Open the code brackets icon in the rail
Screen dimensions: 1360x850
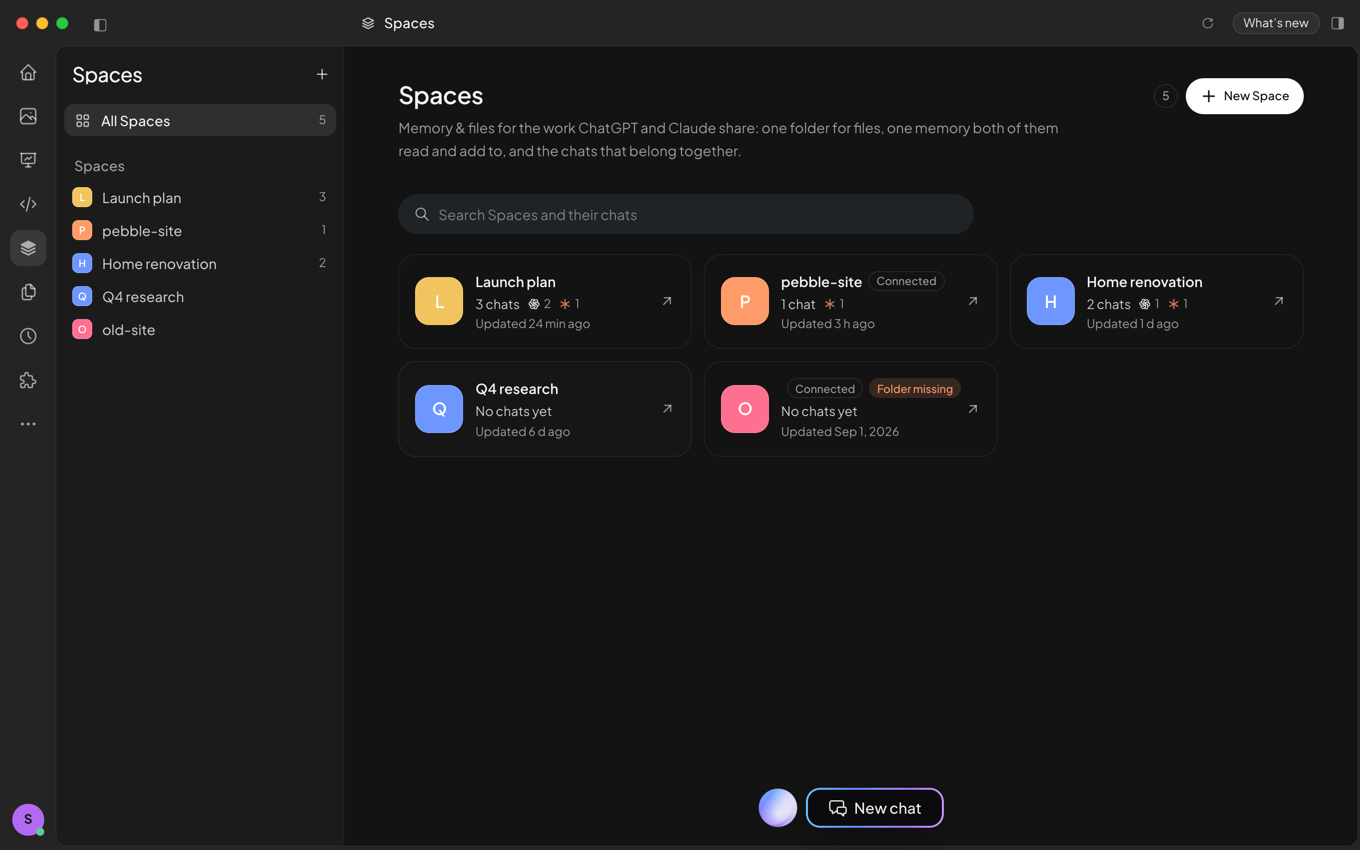(x=28, y=204)
